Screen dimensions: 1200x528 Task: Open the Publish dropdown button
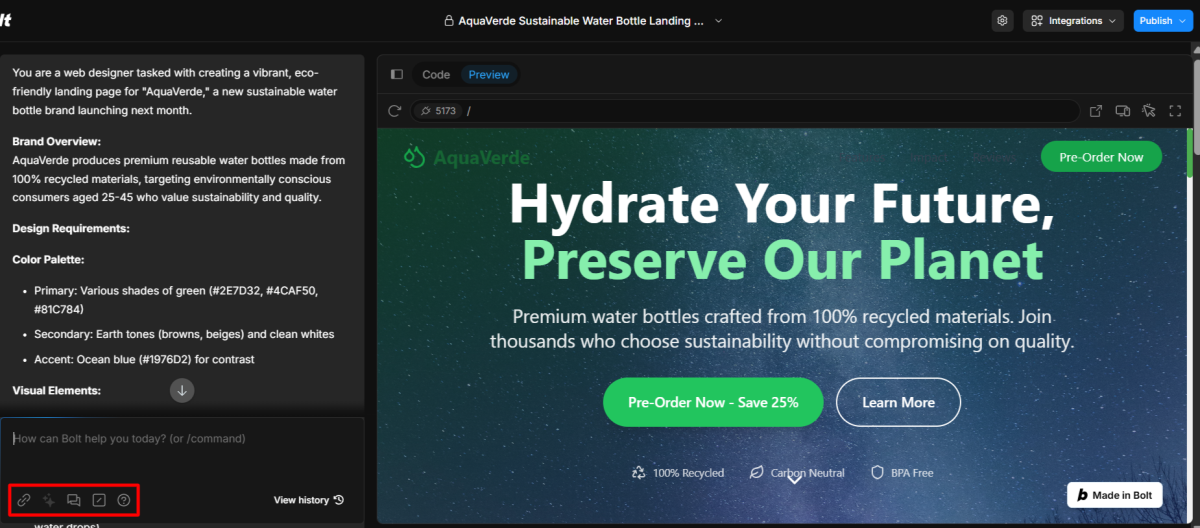[1163, 20]
